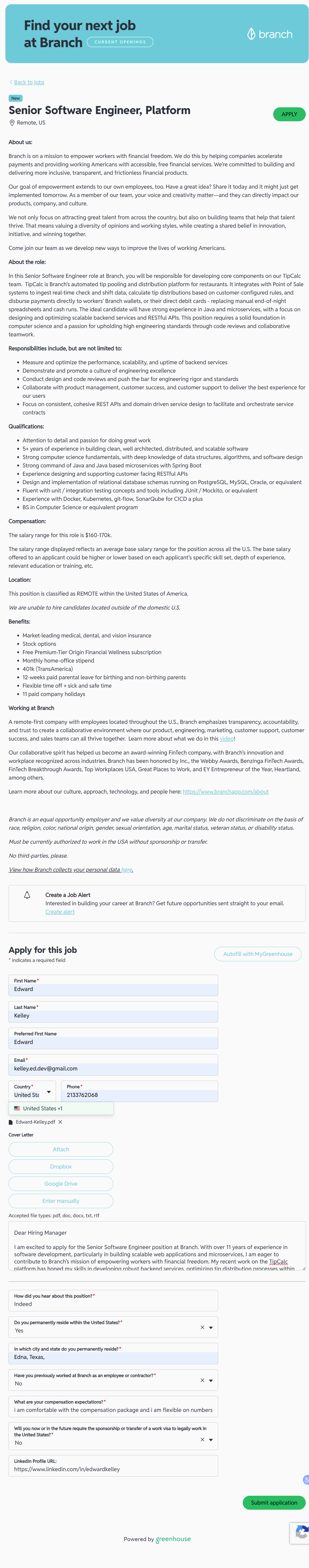Click the Branch logo in header
The width and height of the screenshot is (309, 1568).
click(269, 34)
